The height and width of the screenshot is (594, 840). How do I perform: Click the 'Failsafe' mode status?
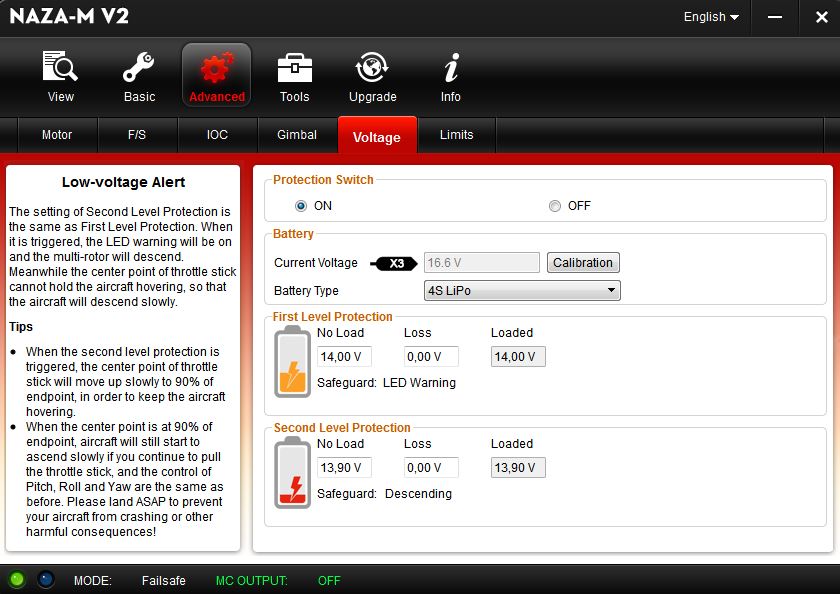163,581
